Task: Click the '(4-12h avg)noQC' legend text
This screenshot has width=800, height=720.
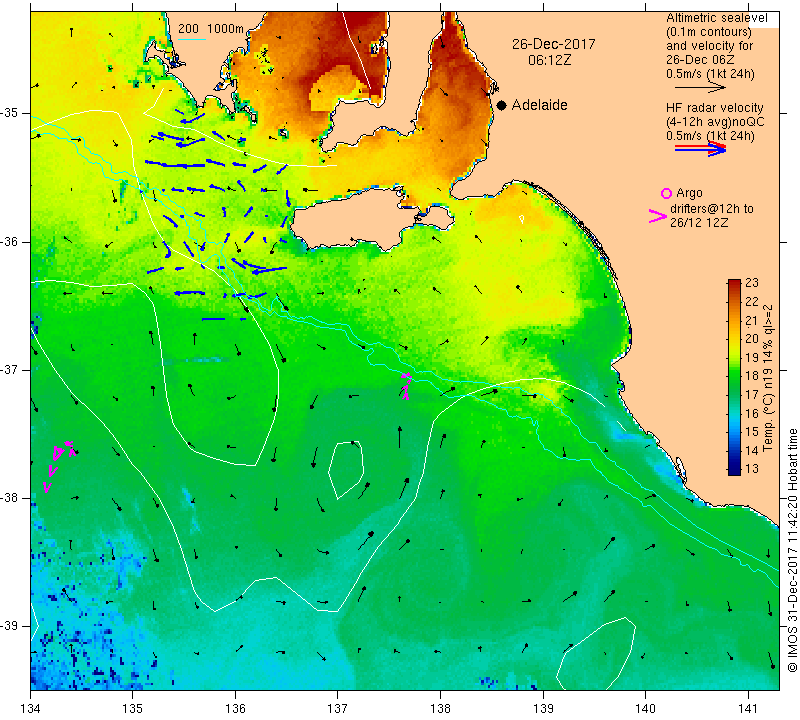Action: pos(715,122)
